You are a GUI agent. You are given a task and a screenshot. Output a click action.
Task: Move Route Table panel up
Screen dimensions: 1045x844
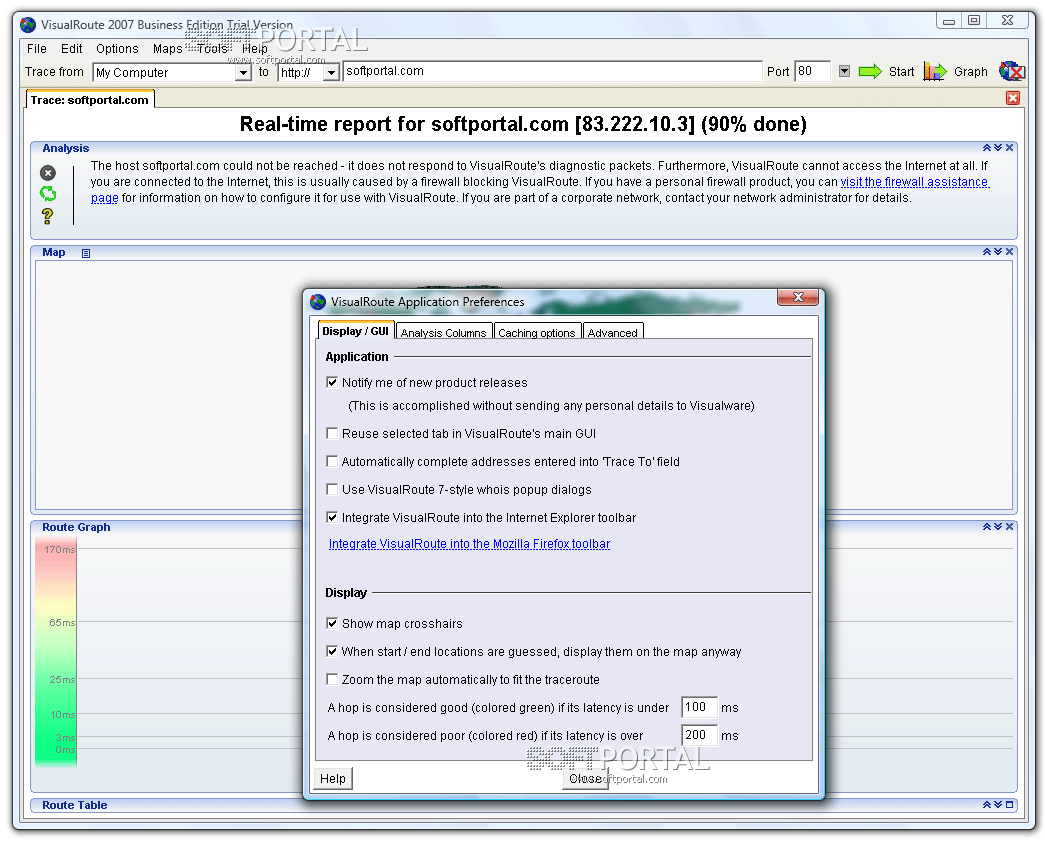click(x=987, y=805)
